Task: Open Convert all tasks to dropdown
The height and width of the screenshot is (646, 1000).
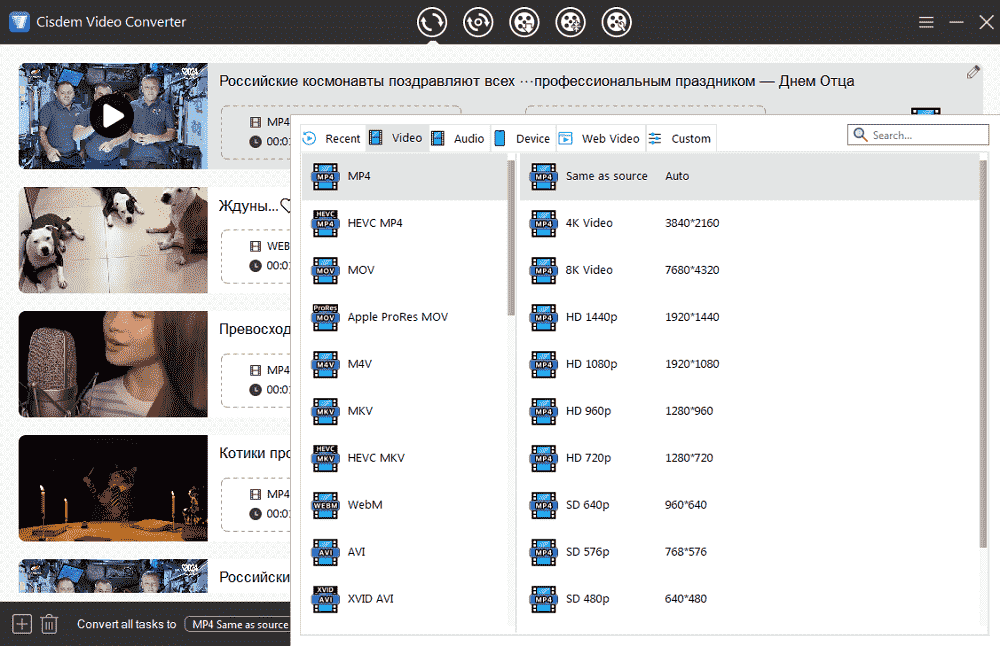Action: pos(237,624)
